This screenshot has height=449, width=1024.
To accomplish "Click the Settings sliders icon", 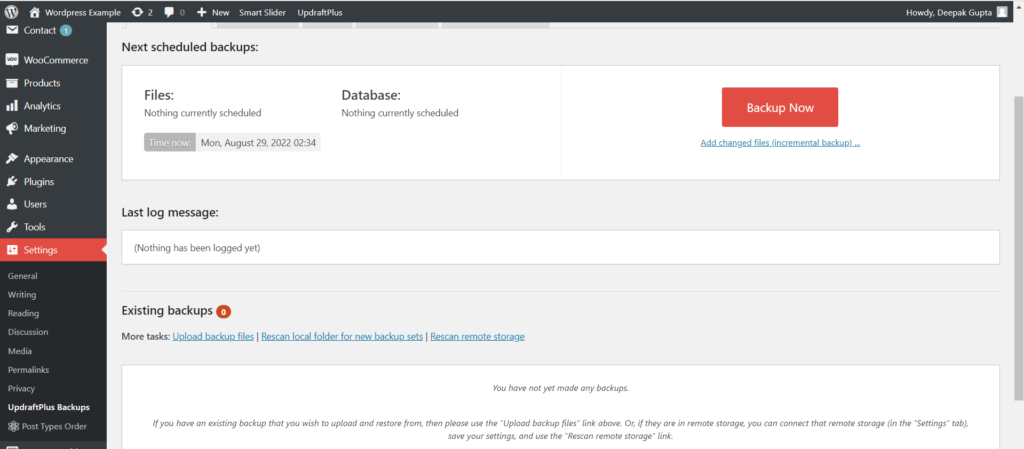I will tap(11, 250).
